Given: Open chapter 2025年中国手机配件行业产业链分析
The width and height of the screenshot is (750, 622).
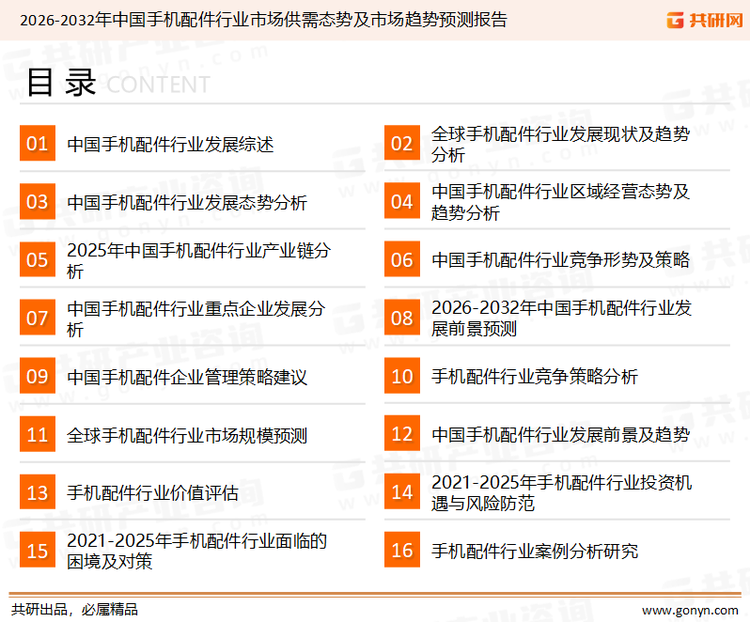Looking at the screenshot, I should 199,260.
